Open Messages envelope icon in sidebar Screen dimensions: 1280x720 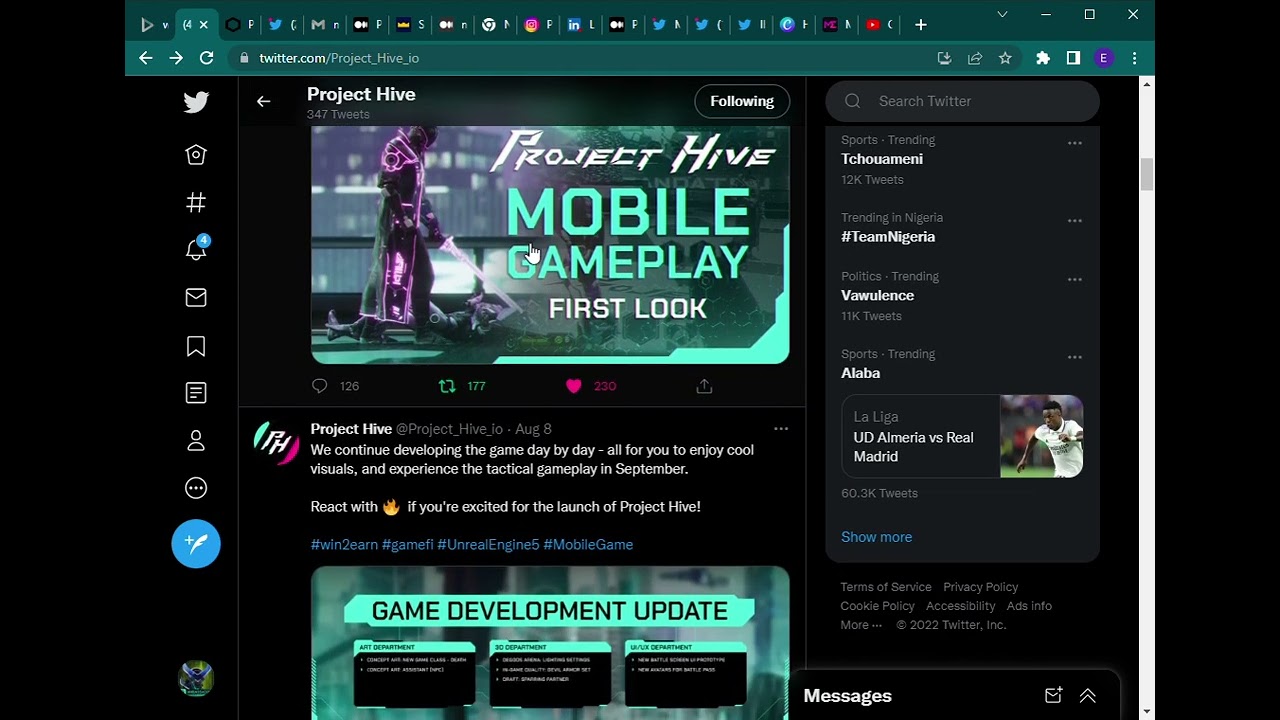pyautogui.click(x=196, y=297)
